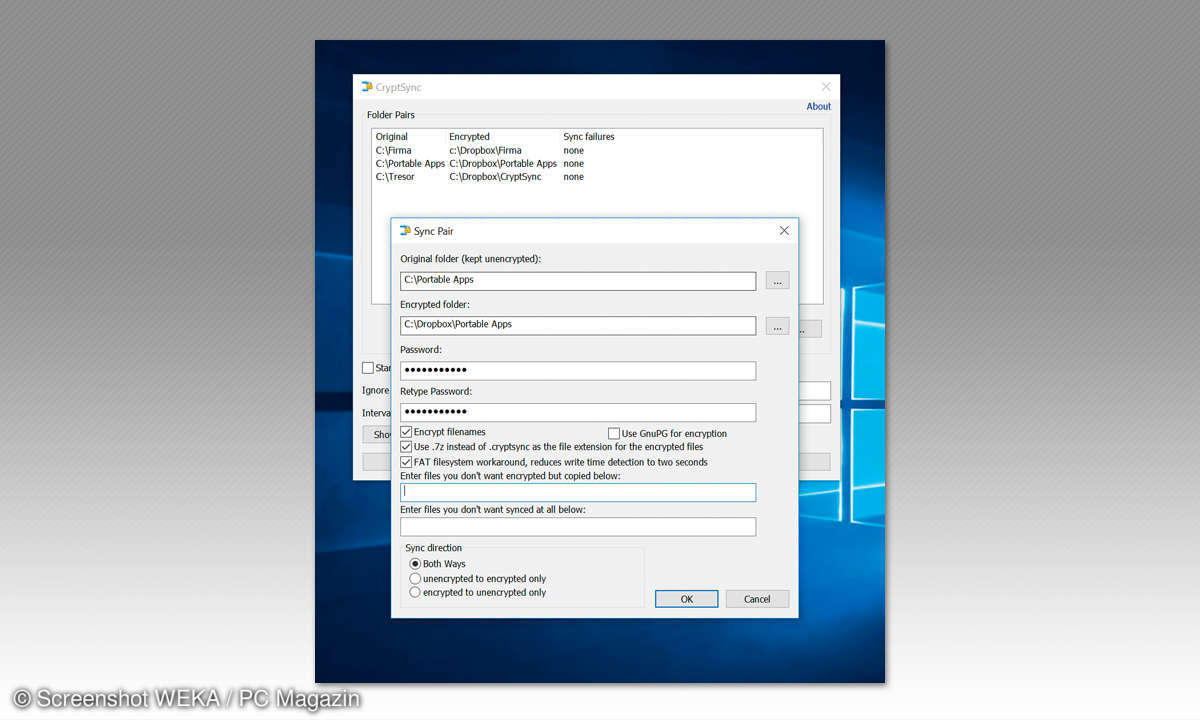Open the About link
Screen dimensions: 1200x720
click(819, 106)
